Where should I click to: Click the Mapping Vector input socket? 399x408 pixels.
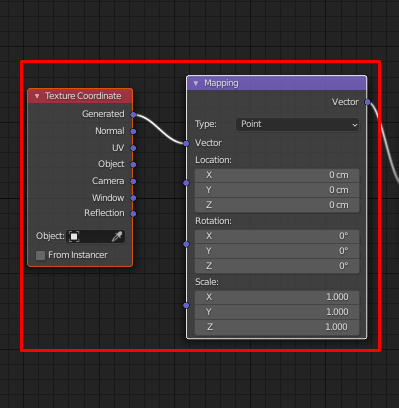[186, 143]
